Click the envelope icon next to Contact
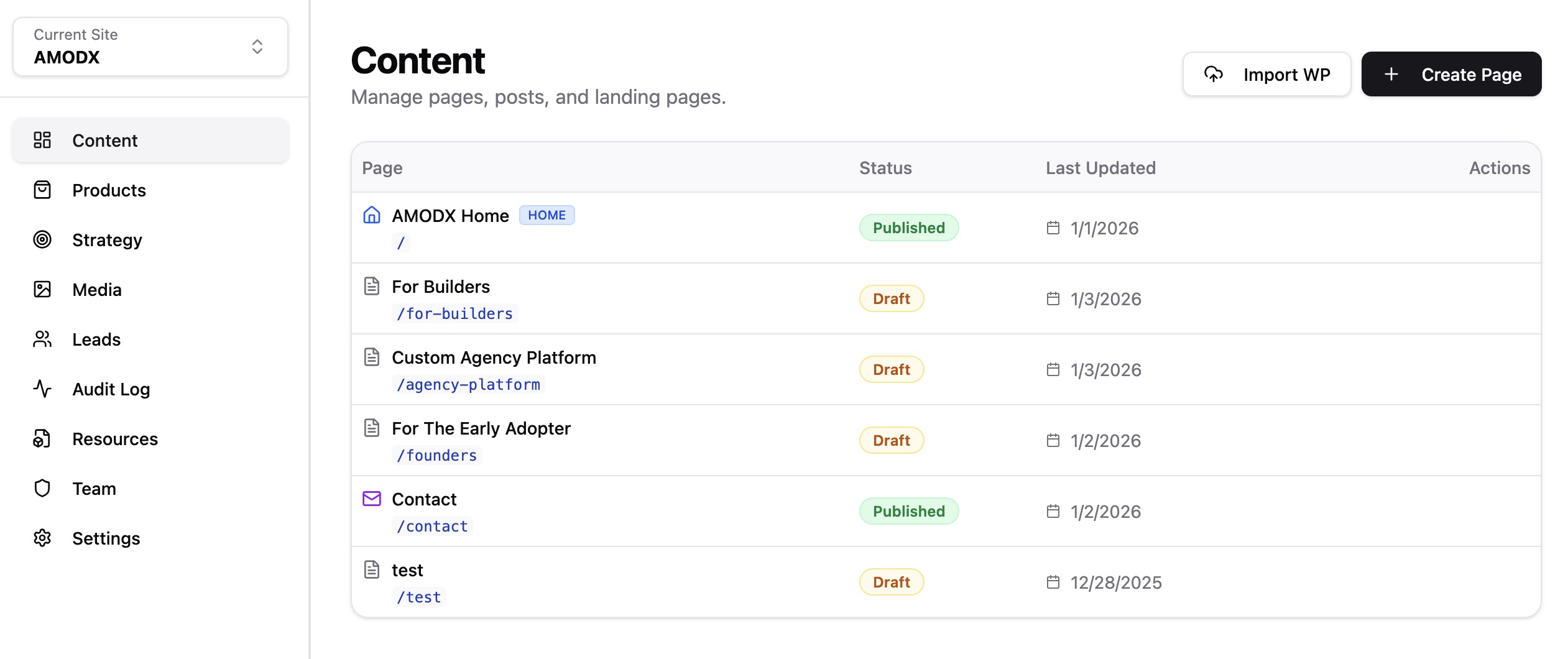The width and height of the screenshot is (1568, 659). tap(371, 499)
